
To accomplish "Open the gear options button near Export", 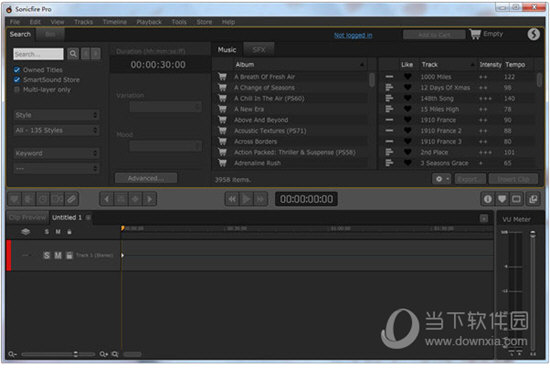I will (441, 179).
